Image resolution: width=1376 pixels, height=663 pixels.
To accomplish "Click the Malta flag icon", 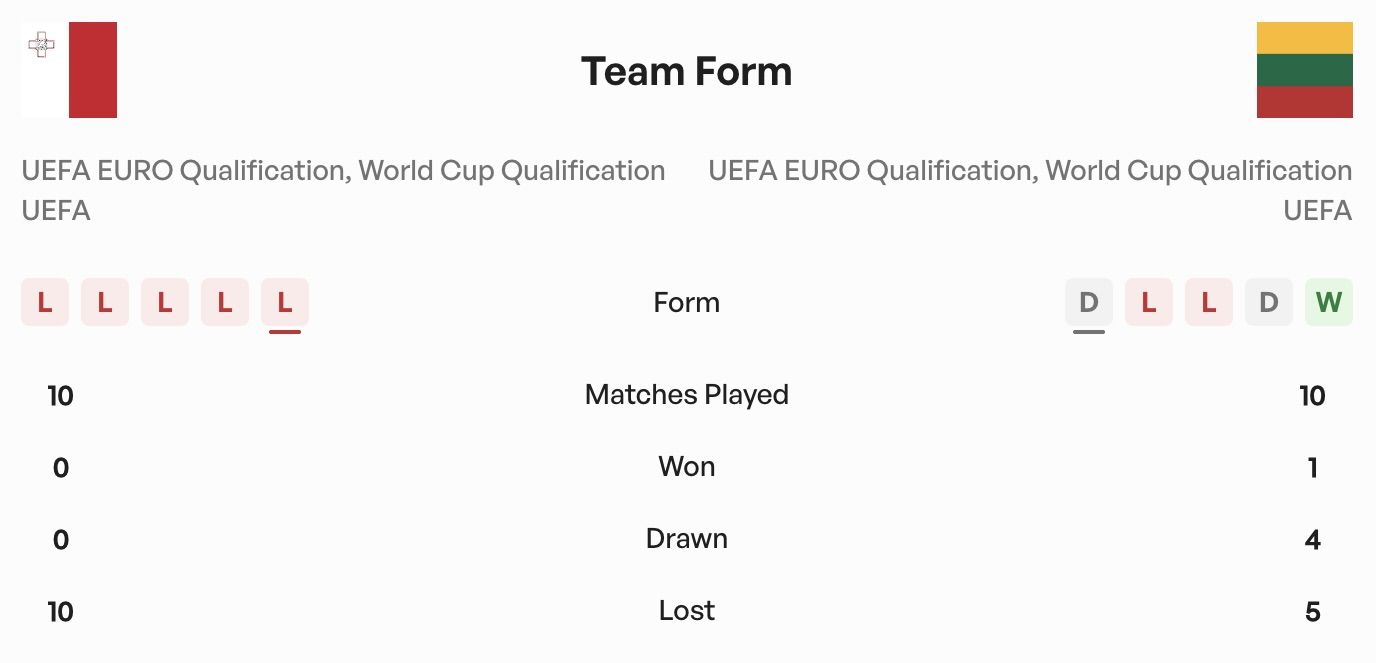I will point(69,70).
